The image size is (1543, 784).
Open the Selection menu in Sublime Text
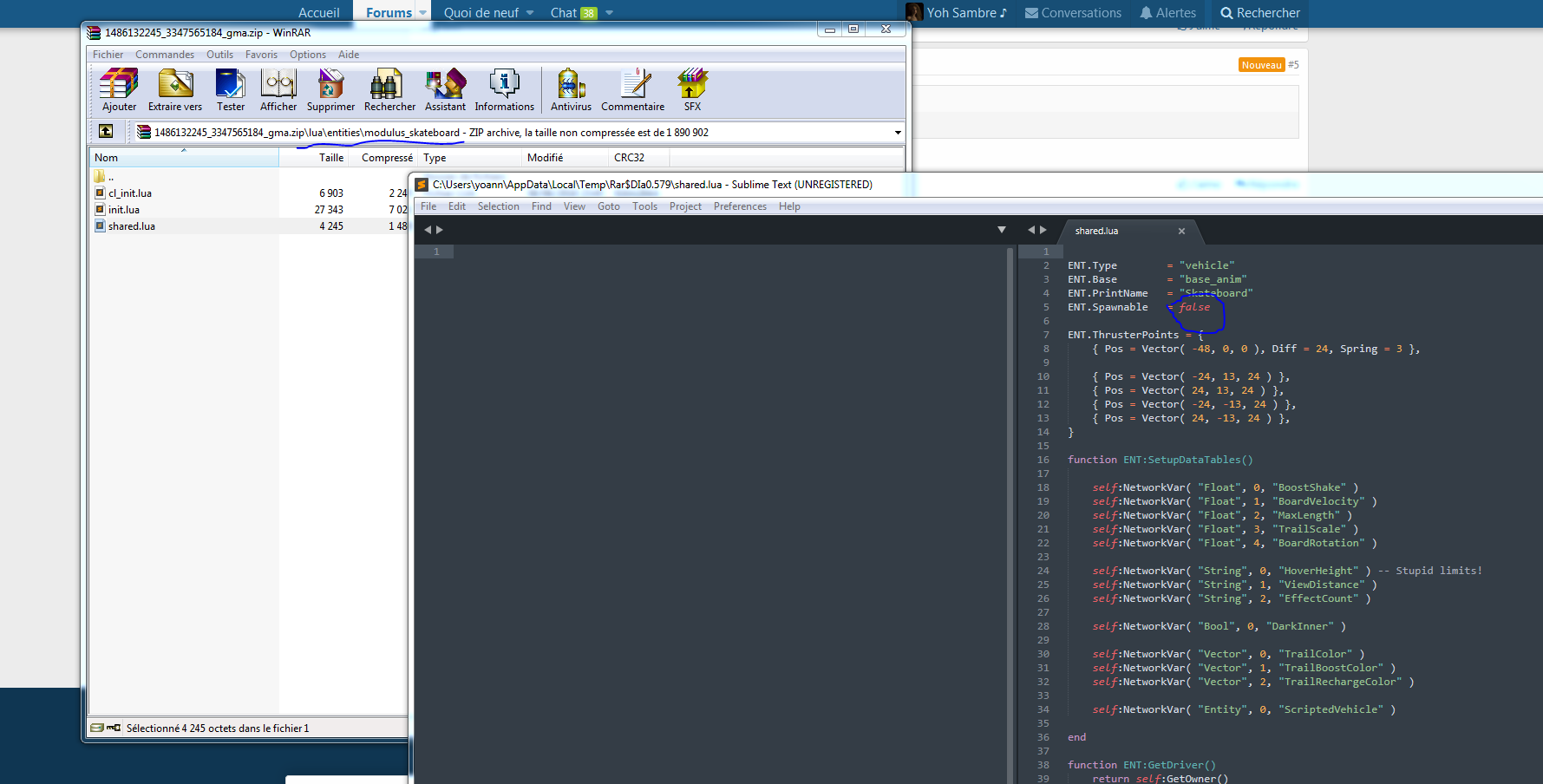click(x=499, y=206)
